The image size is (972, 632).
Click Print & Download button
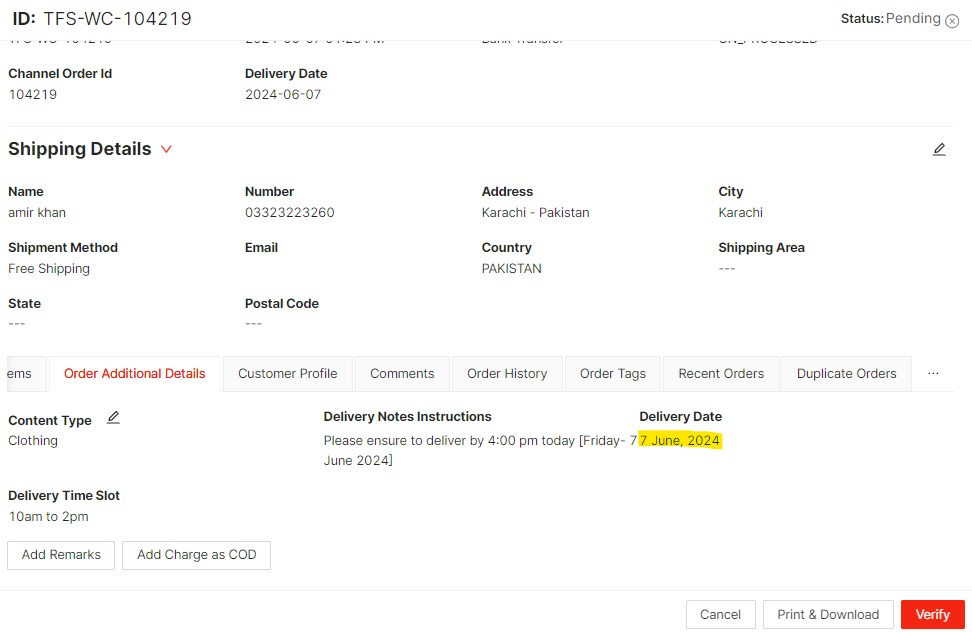click(x=828, y=614)
